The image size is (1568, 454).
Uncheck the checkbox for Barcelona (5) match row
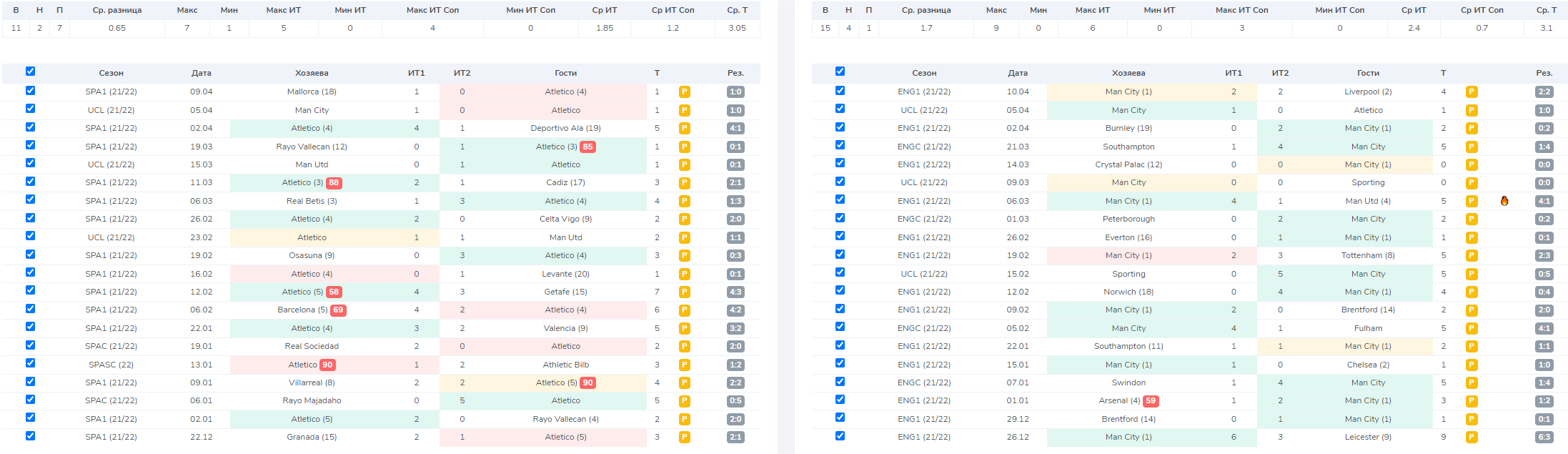pos(30,309)
